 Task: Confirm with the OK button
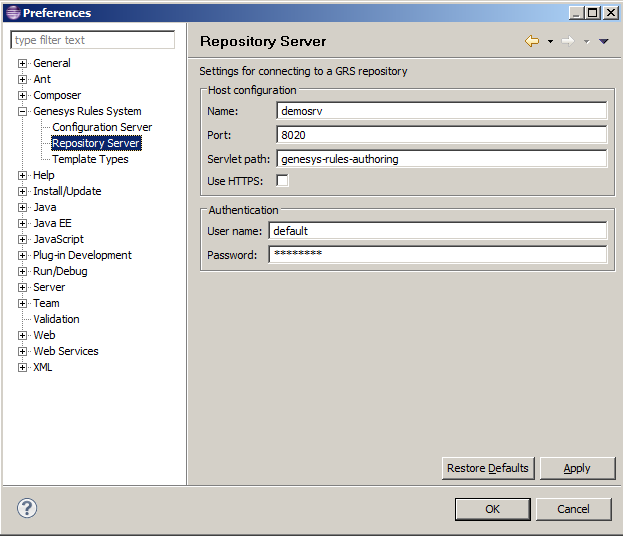pos(493,509)
